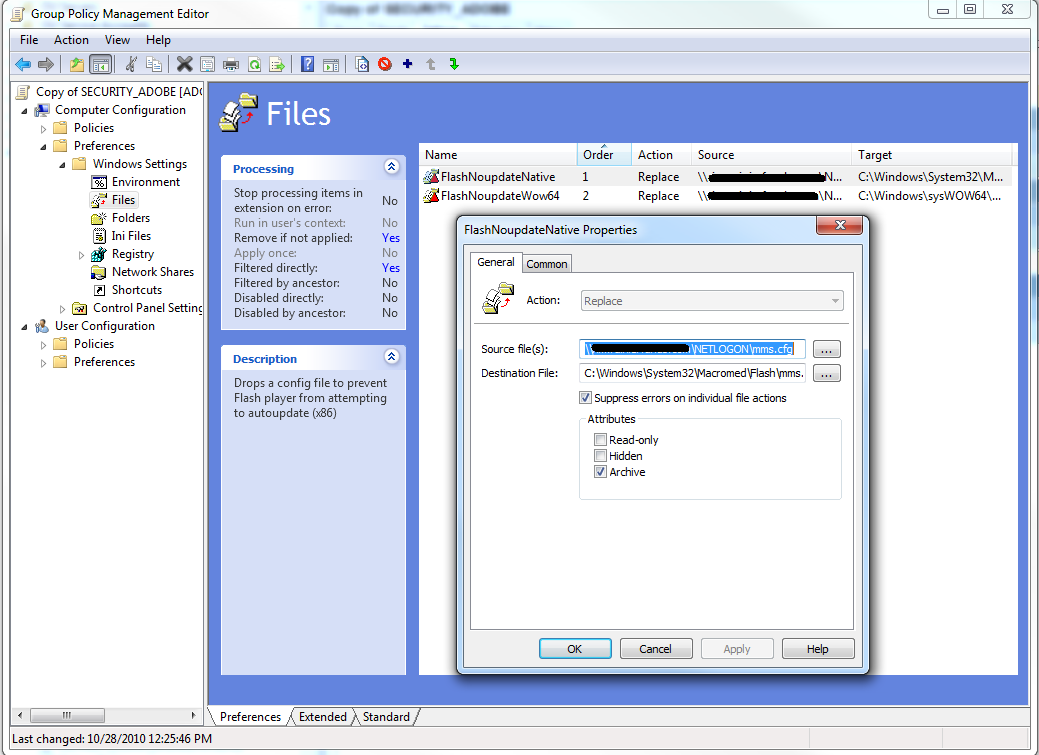Click the Forward arrow in the toolbar
The height and width of the screenshot is (755, 1039).
tap(46, 64)
